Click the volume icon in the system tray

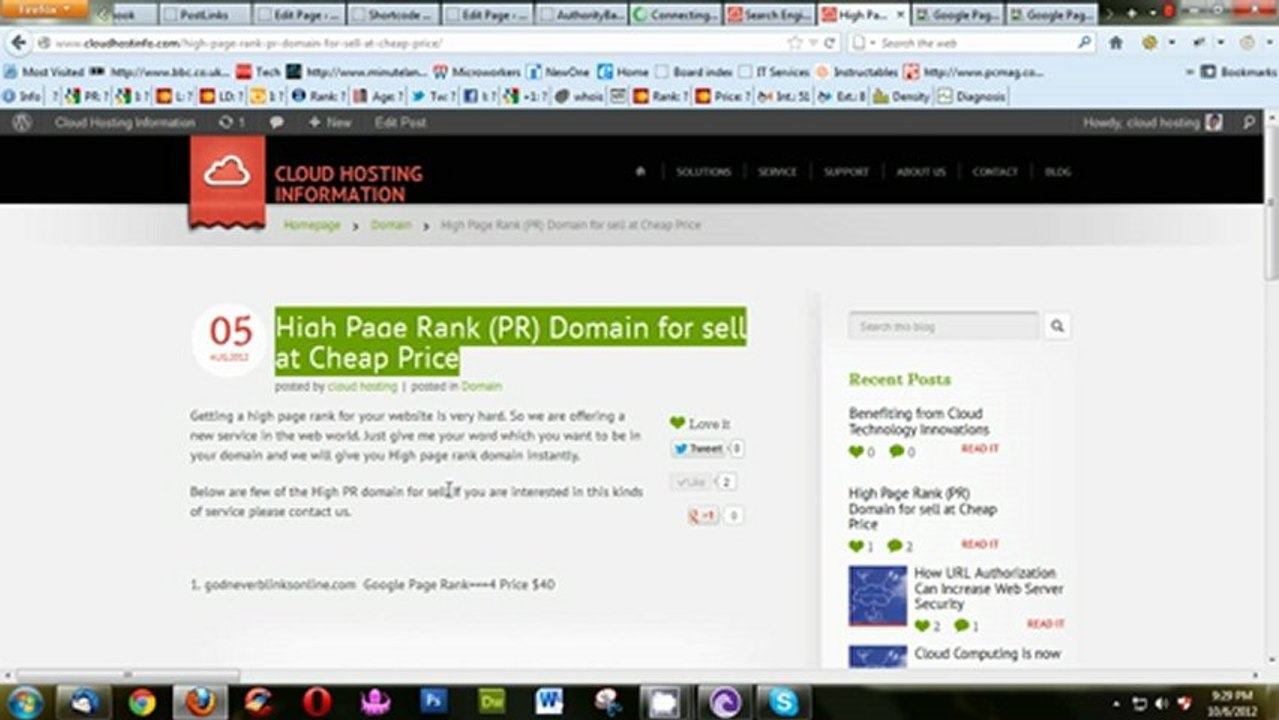[x=1162, y=702]
